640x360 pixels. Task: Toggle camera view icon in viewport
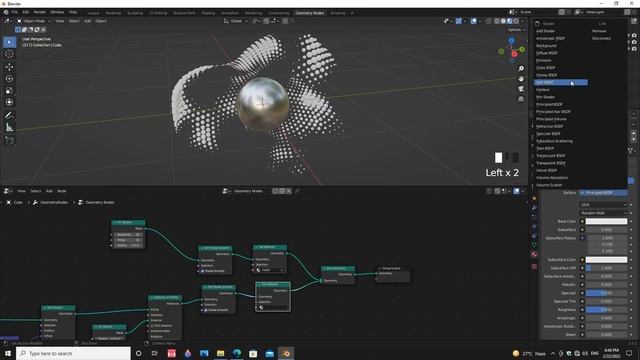click(x=521, y=89)
